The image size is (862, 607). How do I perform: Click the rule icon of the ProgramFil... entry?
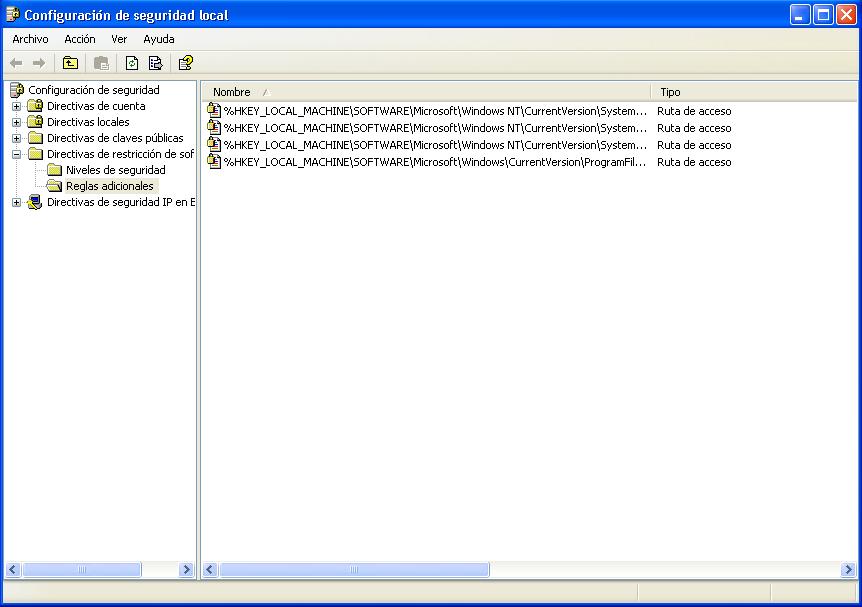tap(214, 162)
